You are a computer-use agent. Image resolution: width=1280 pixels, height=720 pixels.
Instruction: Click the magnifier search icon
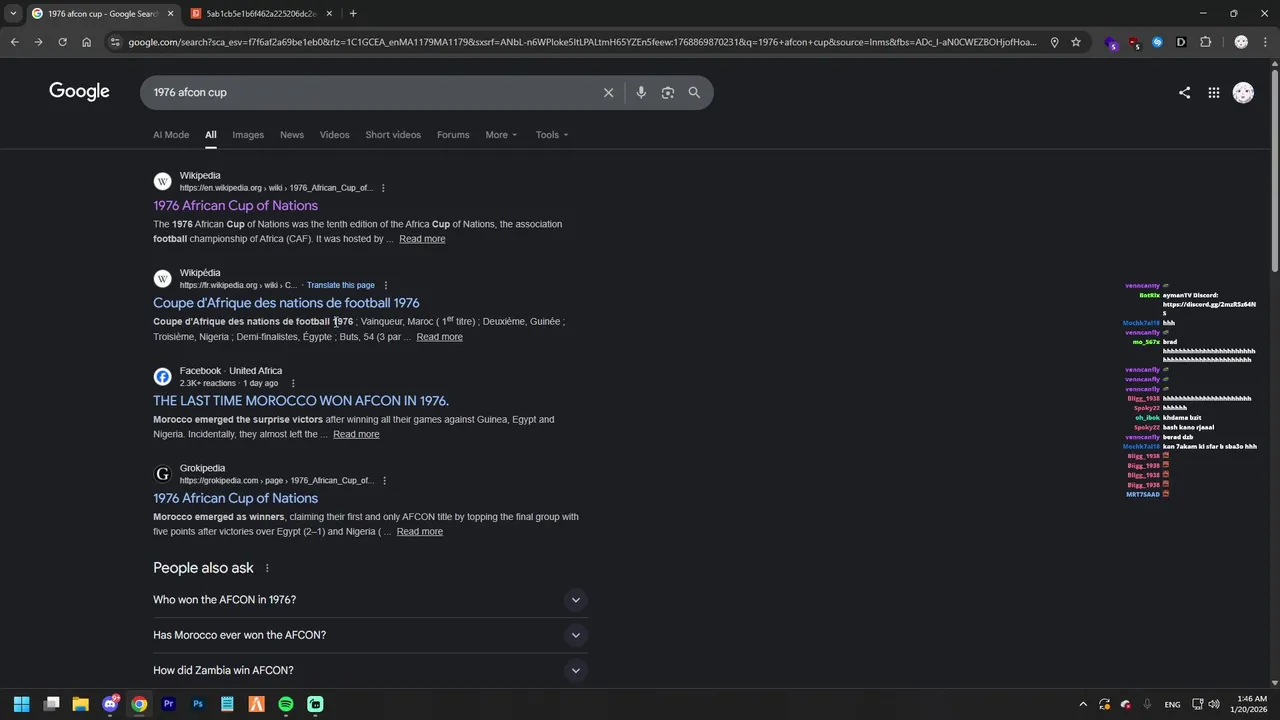[x=694, y=92]
